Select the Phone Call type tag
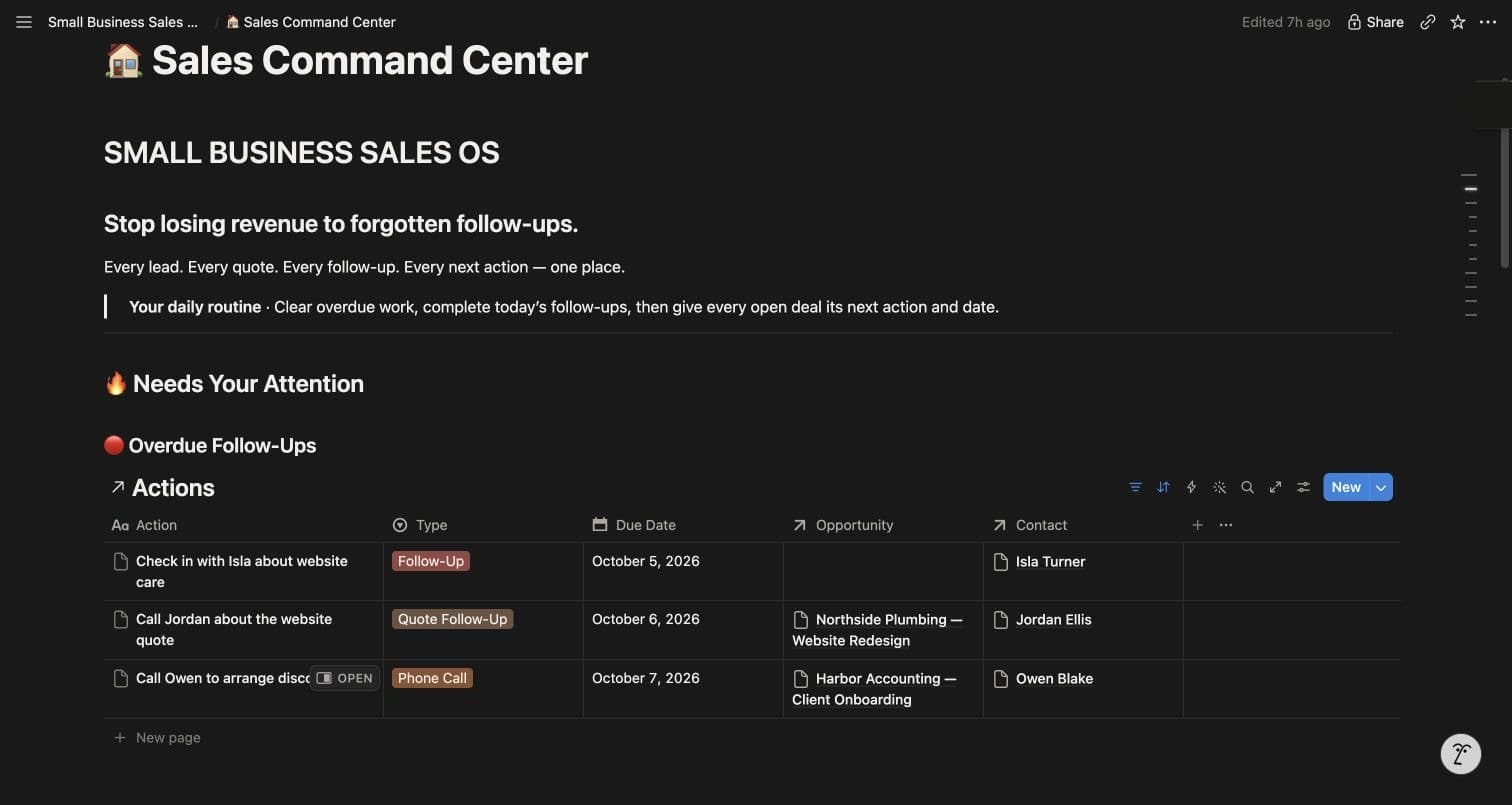Image resolution: width=1512 pixels, height=805 pixels. (432, 678)
